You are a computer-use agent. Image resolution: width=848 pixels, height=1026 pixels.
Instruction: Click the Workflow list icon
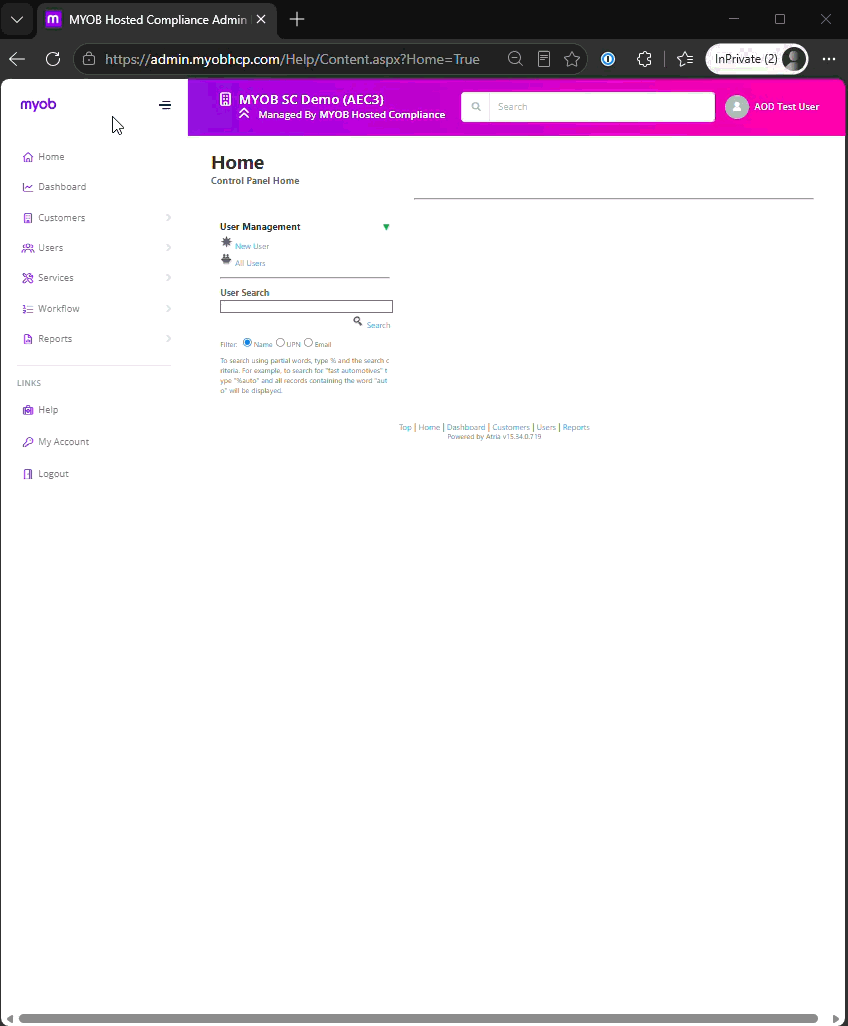click(27, 309)
